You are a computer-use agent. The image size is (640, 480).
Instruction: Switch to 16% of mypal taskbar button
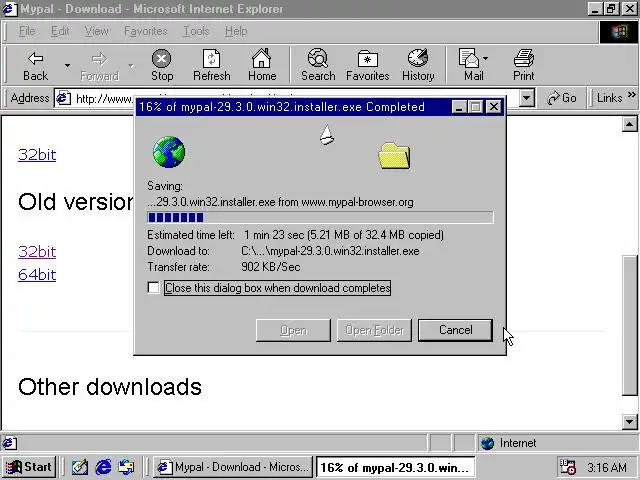click(396, 467)
